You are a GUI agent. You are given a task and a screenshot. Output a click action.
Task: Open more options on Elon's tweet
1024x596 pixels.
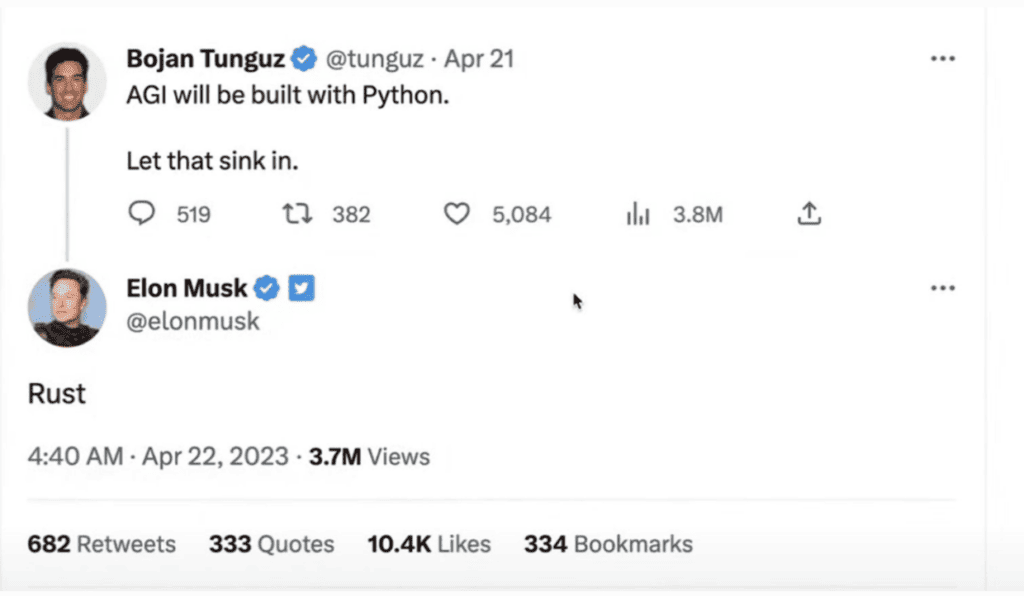(942, 288)
